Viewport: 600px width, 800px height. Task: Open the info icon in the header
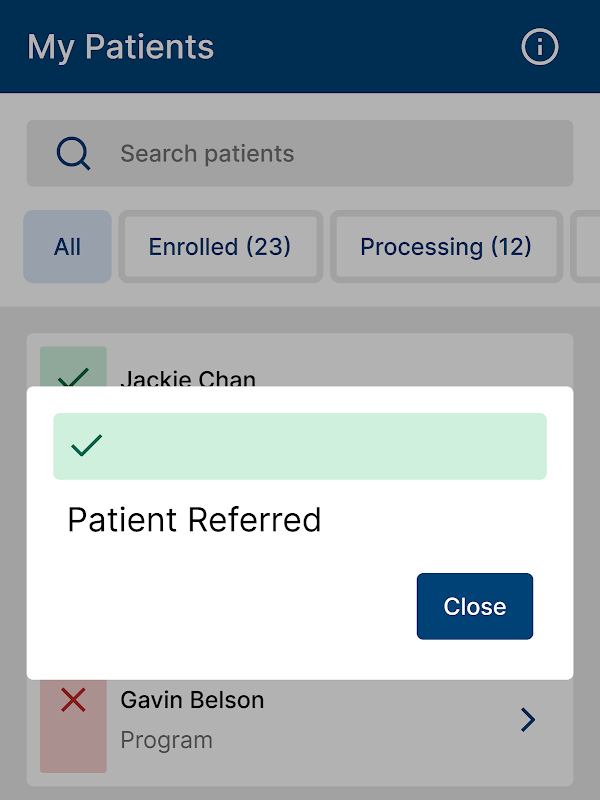[x=540, y=47]
